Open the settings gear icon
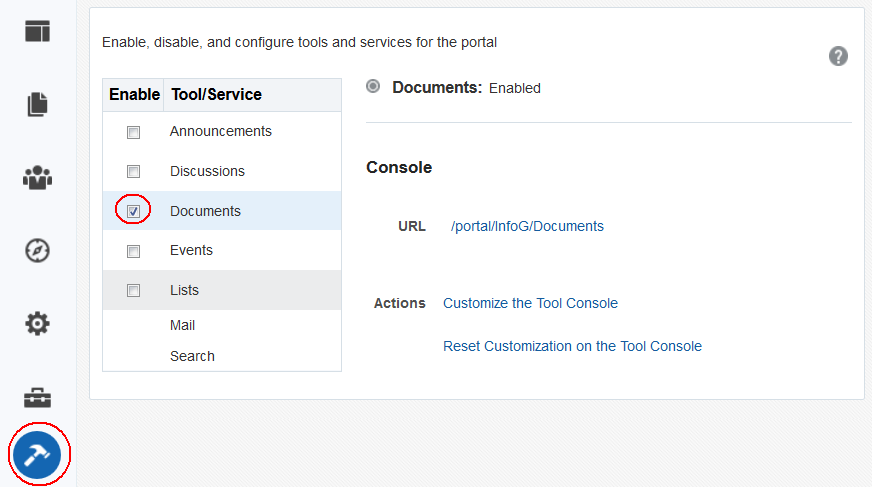Viewport: 872px width, 487px height. [x=37, y=324]
